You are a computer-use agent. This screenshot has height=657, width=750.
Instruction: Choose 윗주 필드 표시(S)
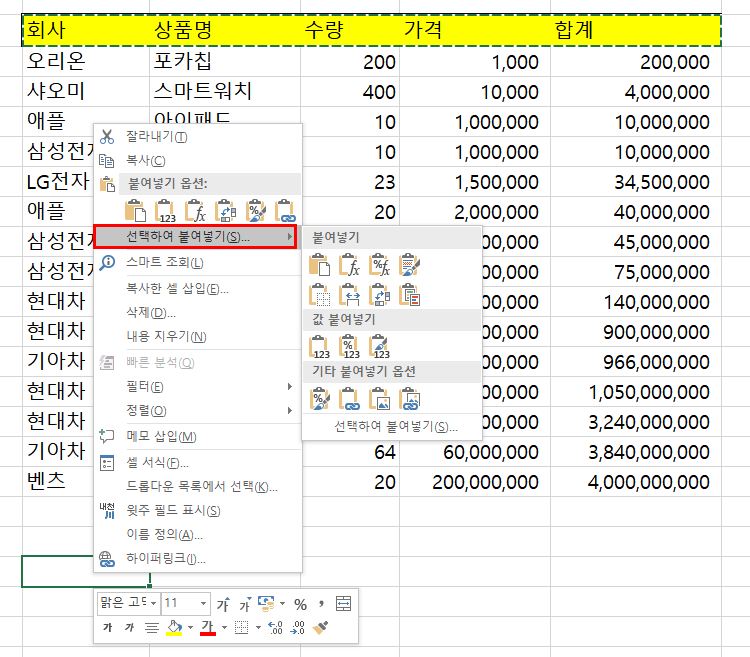pyautogui.click(x=198, y=510)
